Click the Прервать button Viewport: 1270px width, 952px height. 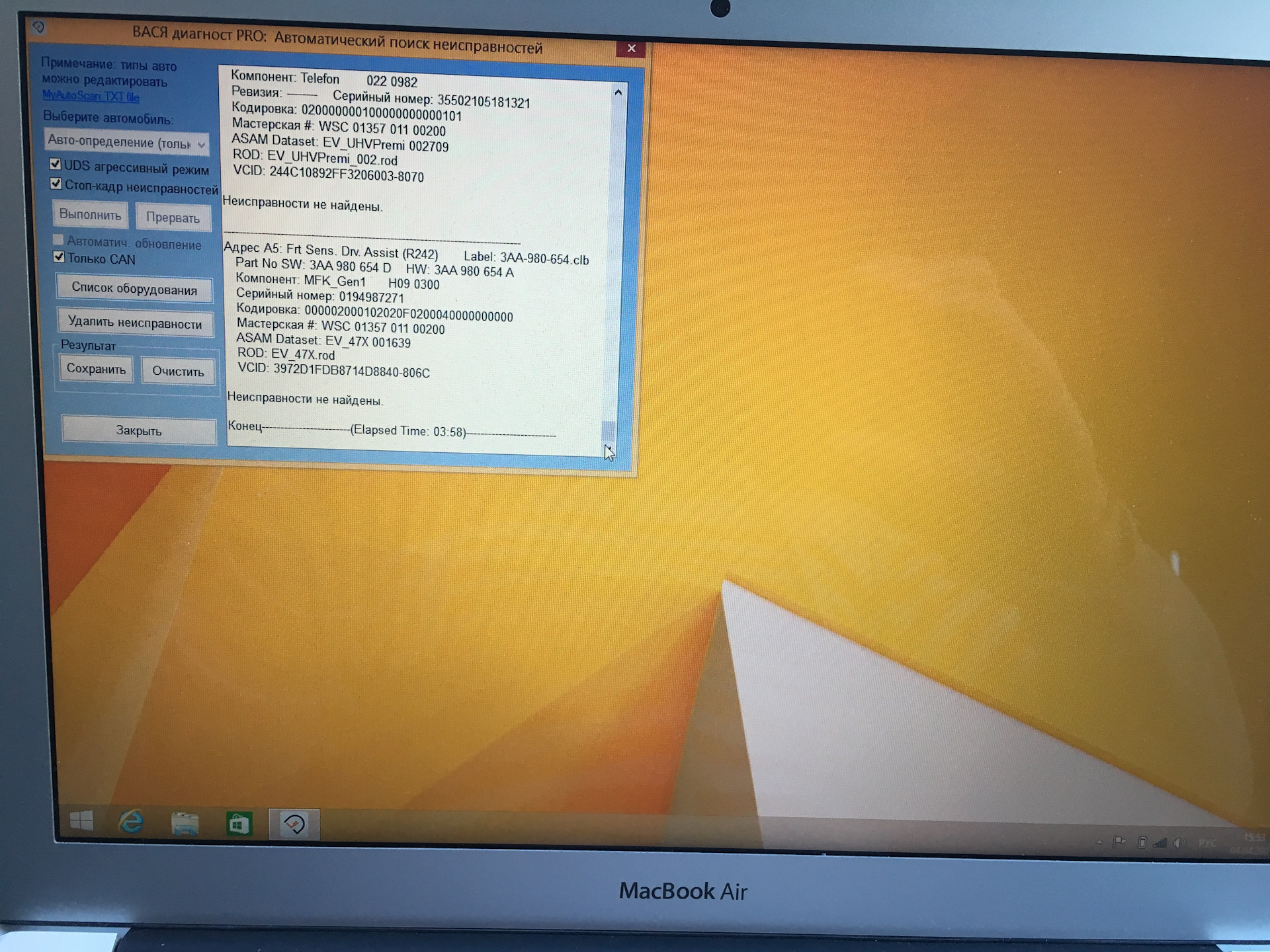coord(173,218)
